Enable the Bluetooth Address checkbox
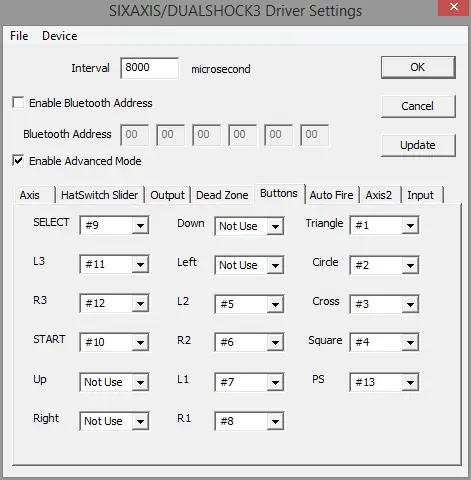 pyautogui.click(x=18, y=102)
